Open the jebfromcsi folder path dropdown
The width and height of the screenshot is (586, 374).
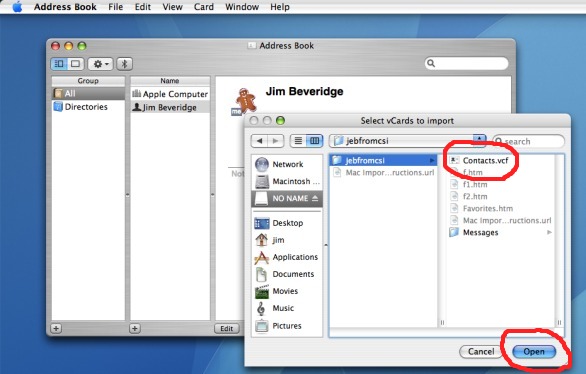[407, 141]
